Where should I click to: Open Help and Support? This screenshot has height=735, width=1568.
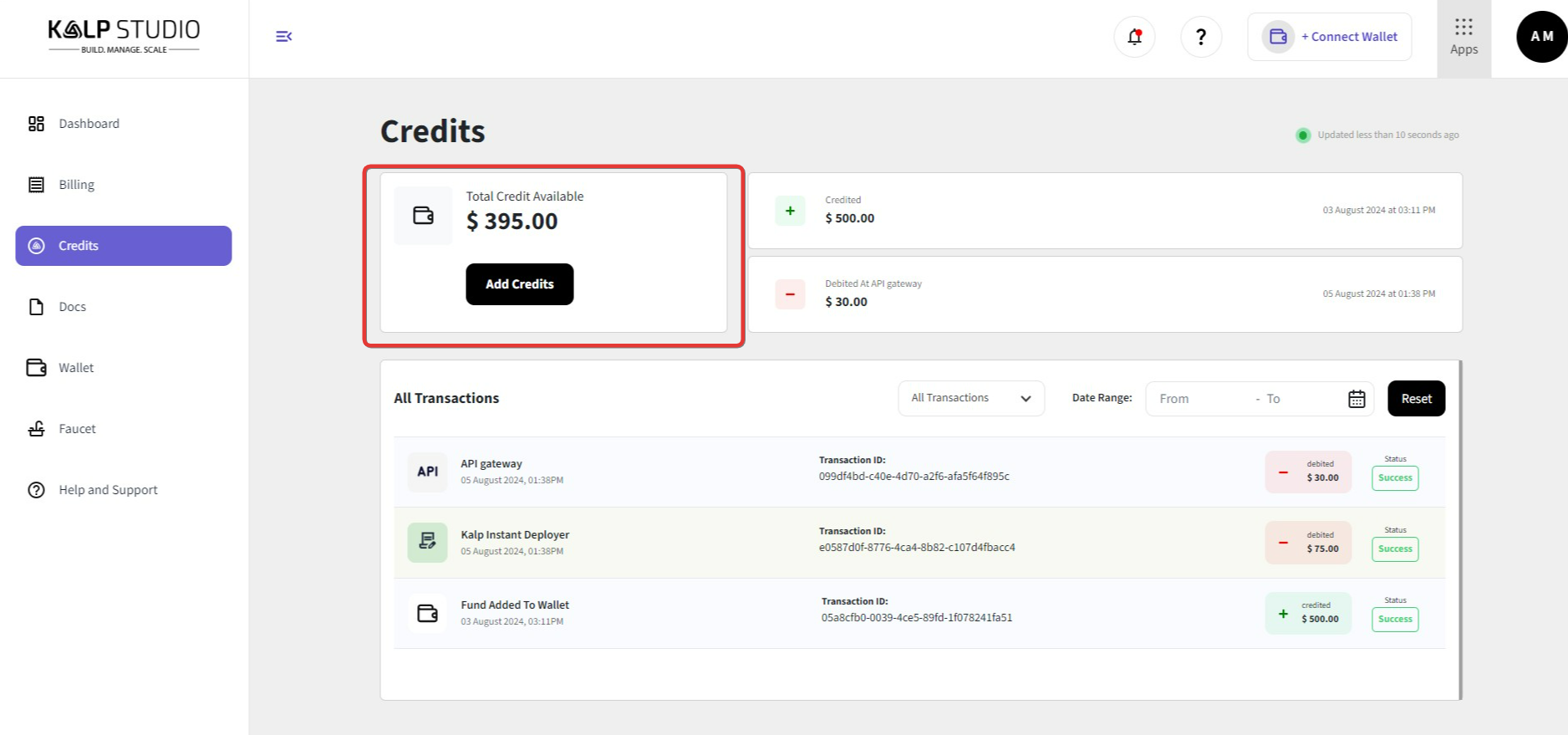pyautogui.click(x=108, y=490)
